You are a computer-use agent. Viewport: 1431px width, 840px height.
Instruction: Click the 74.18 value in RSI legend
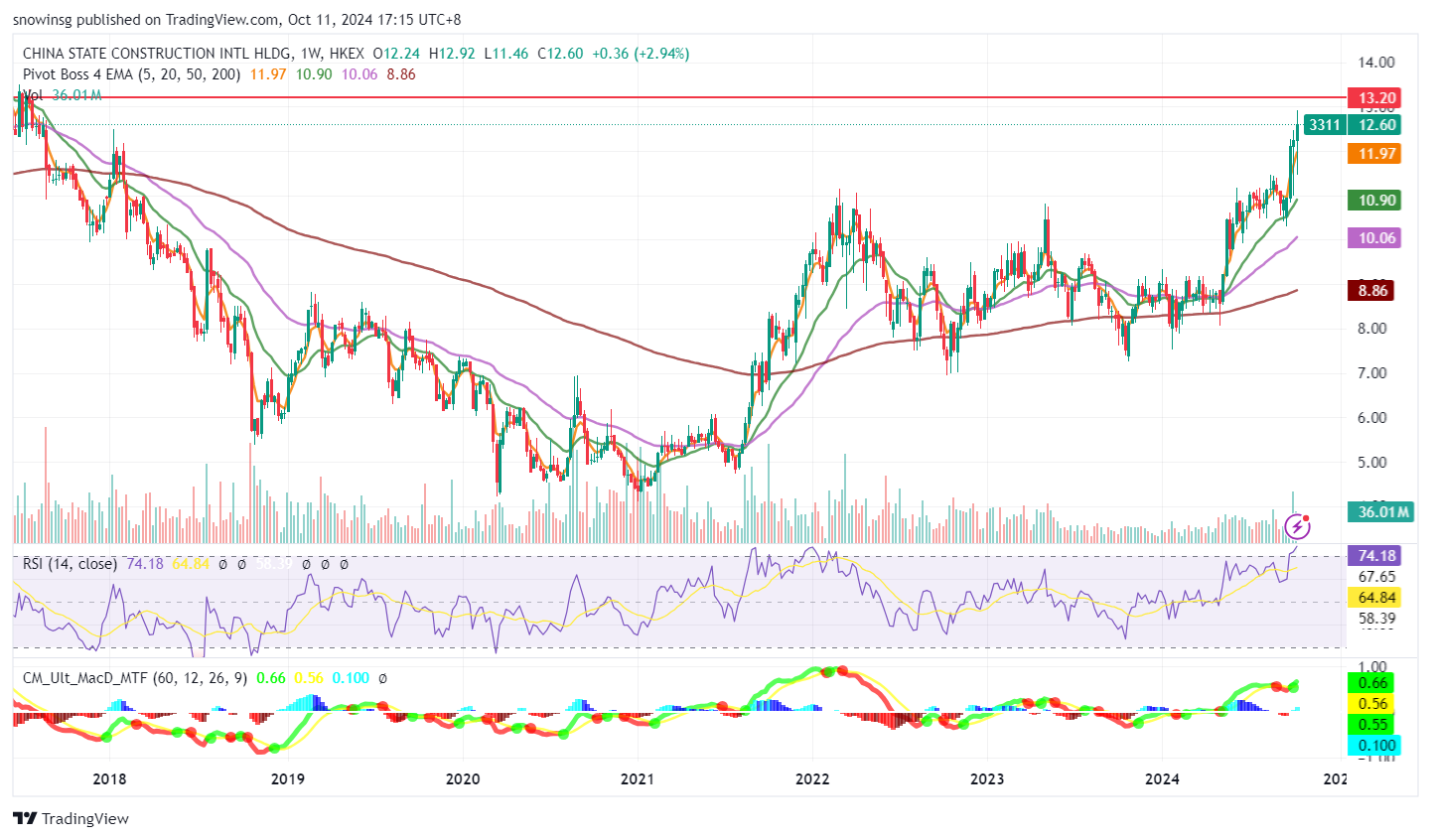(145, 564)
